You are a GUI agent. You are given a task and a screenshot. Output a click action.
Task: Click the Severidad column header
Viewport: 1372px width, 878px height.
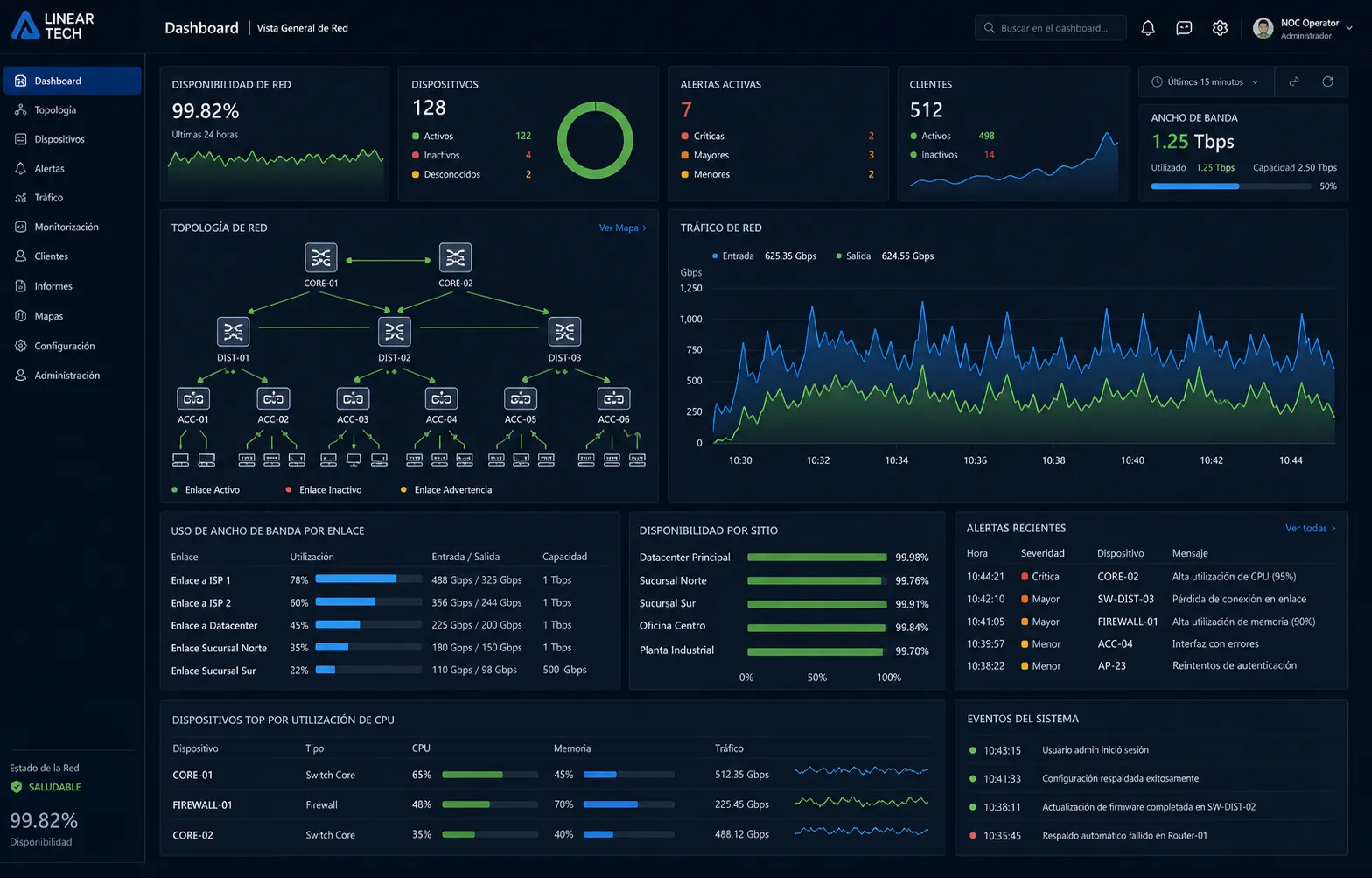click(x=1043, y=553)
